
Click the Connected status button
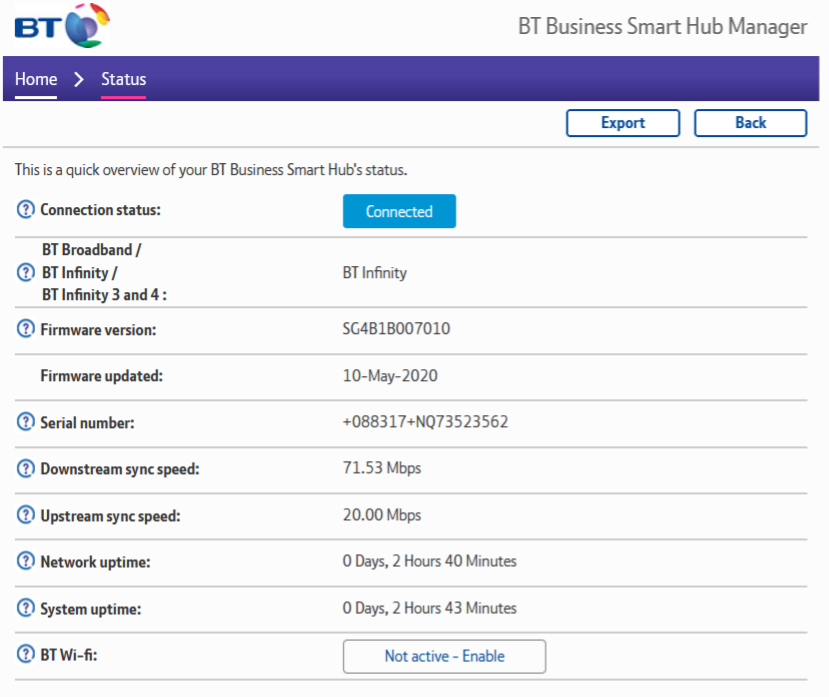(399, 212)
